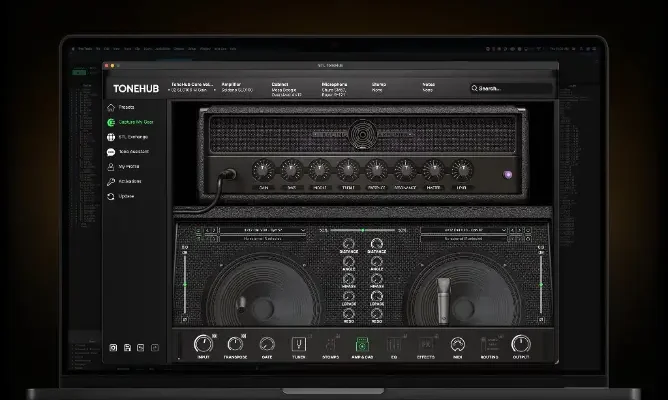Click the Gate knob icon
This screenshot has width=668, height=400.
click(x=267, y=344)
